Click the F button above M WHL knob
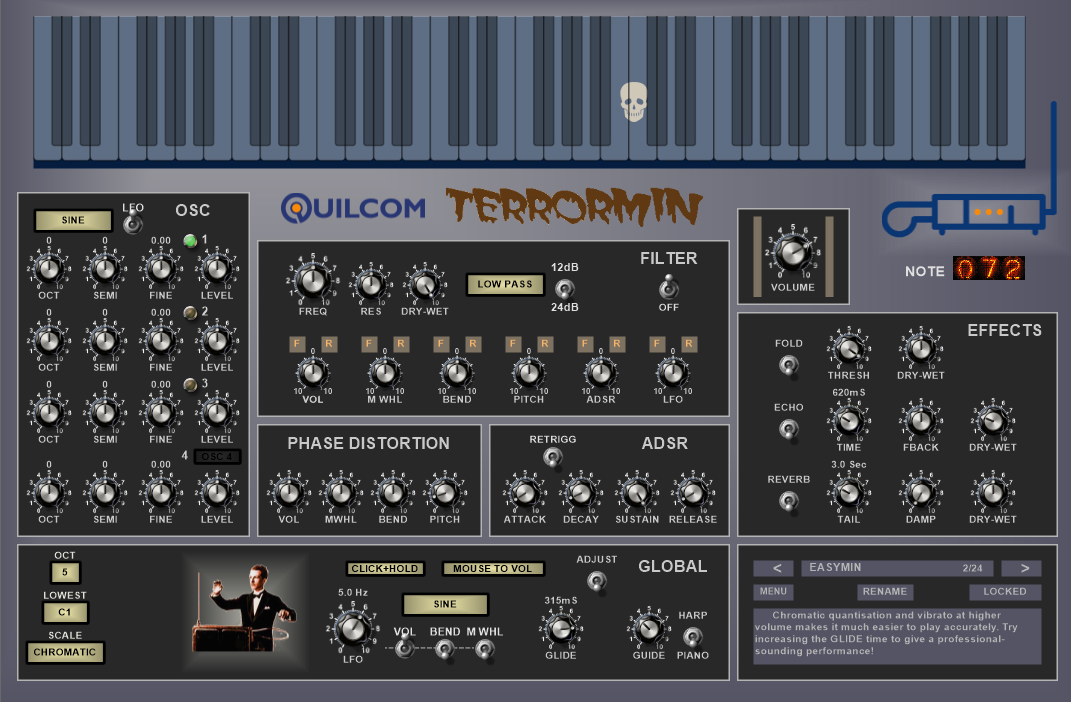 point(369,343)
